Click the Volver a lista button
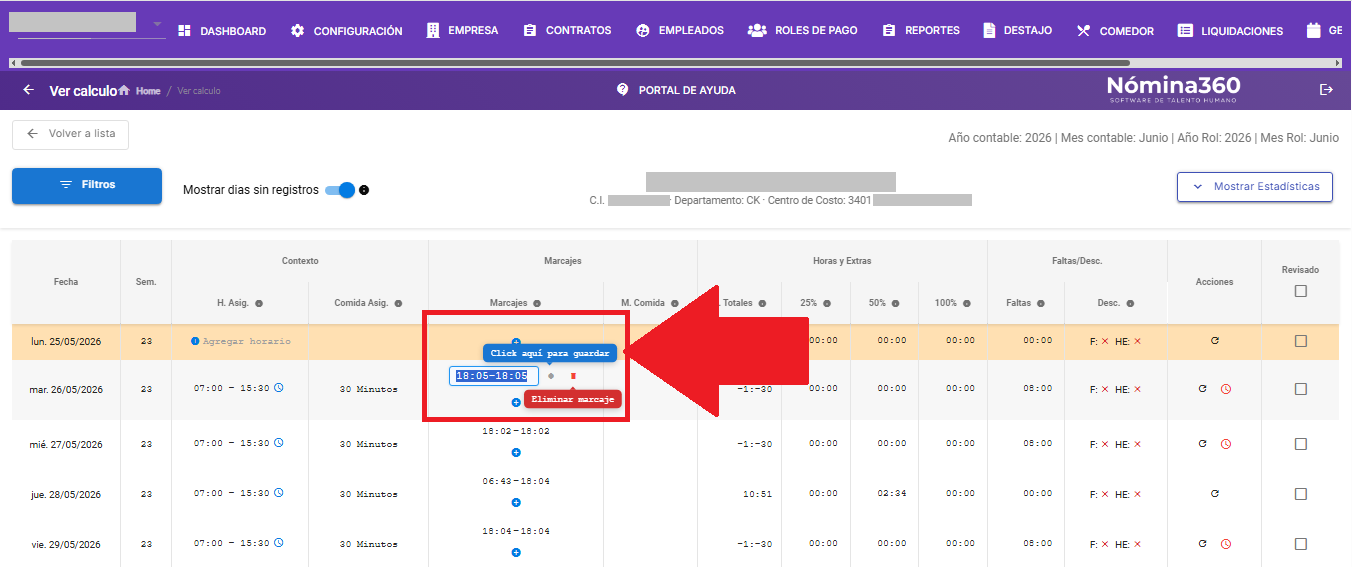 pyautogui.click(x=70, y=134)
